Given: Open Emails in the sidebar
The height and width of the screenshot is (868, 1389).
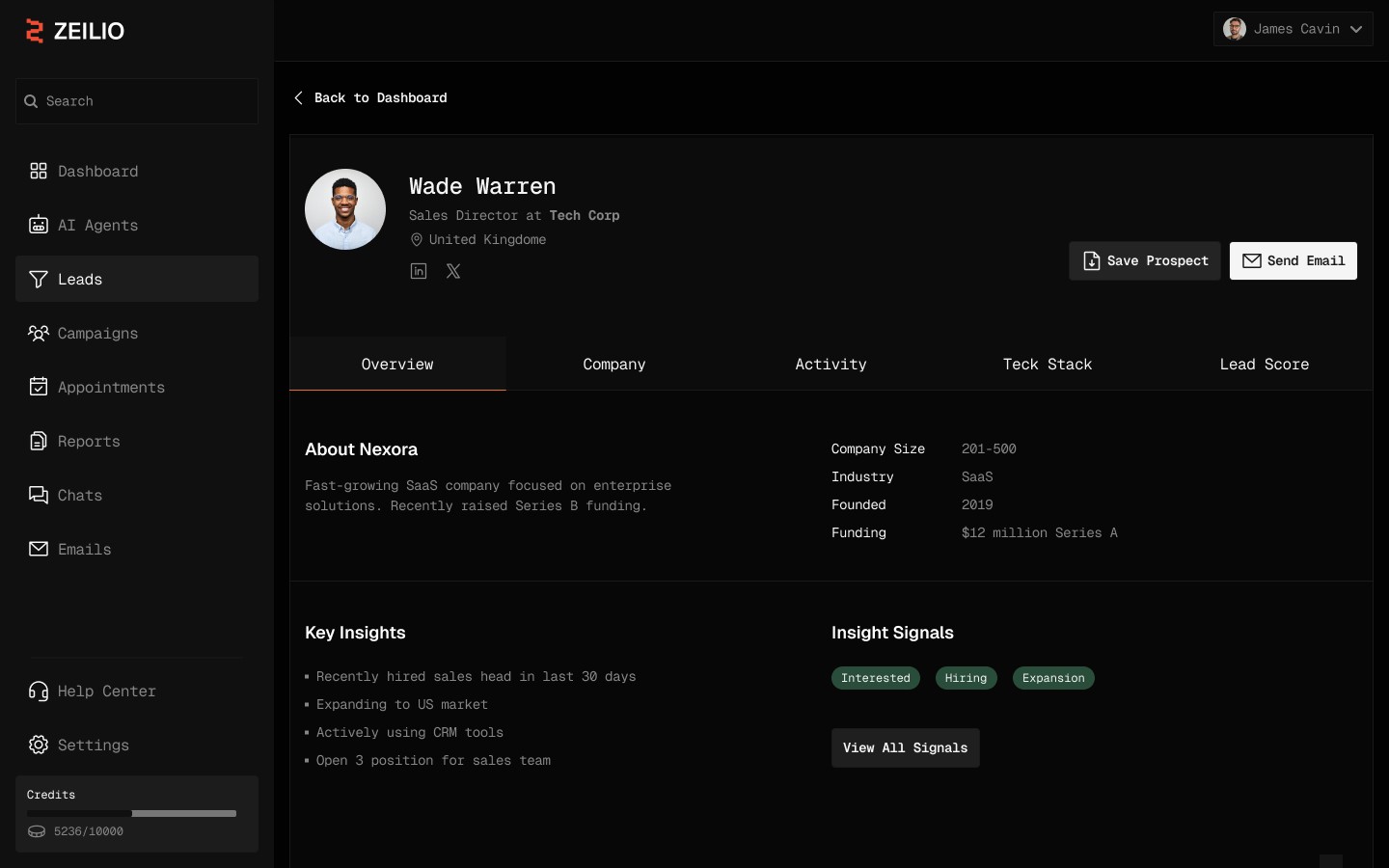Looking at the screenshot, I should point(137,549).
